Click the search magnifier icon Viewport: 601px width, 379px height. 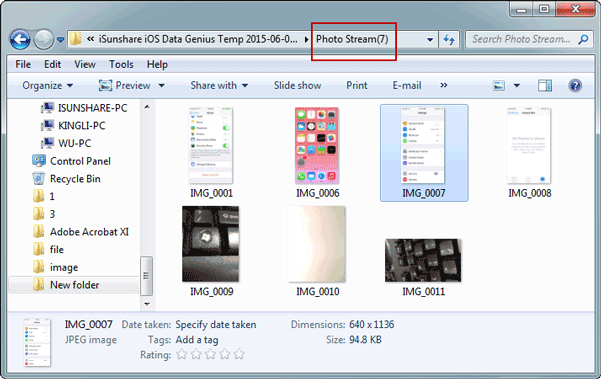click(x=583, y=39)
